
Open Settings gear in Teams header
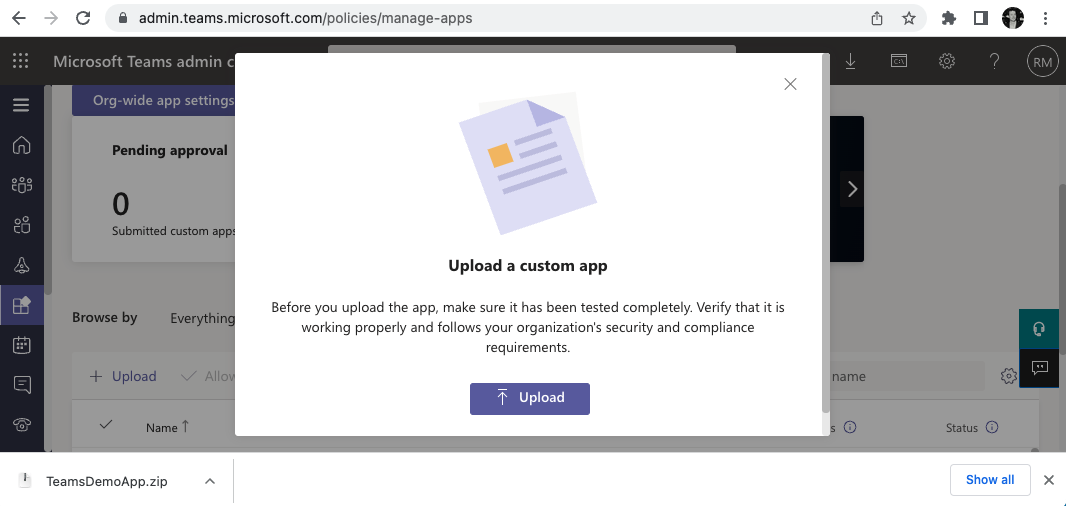(x=946, y=61)
